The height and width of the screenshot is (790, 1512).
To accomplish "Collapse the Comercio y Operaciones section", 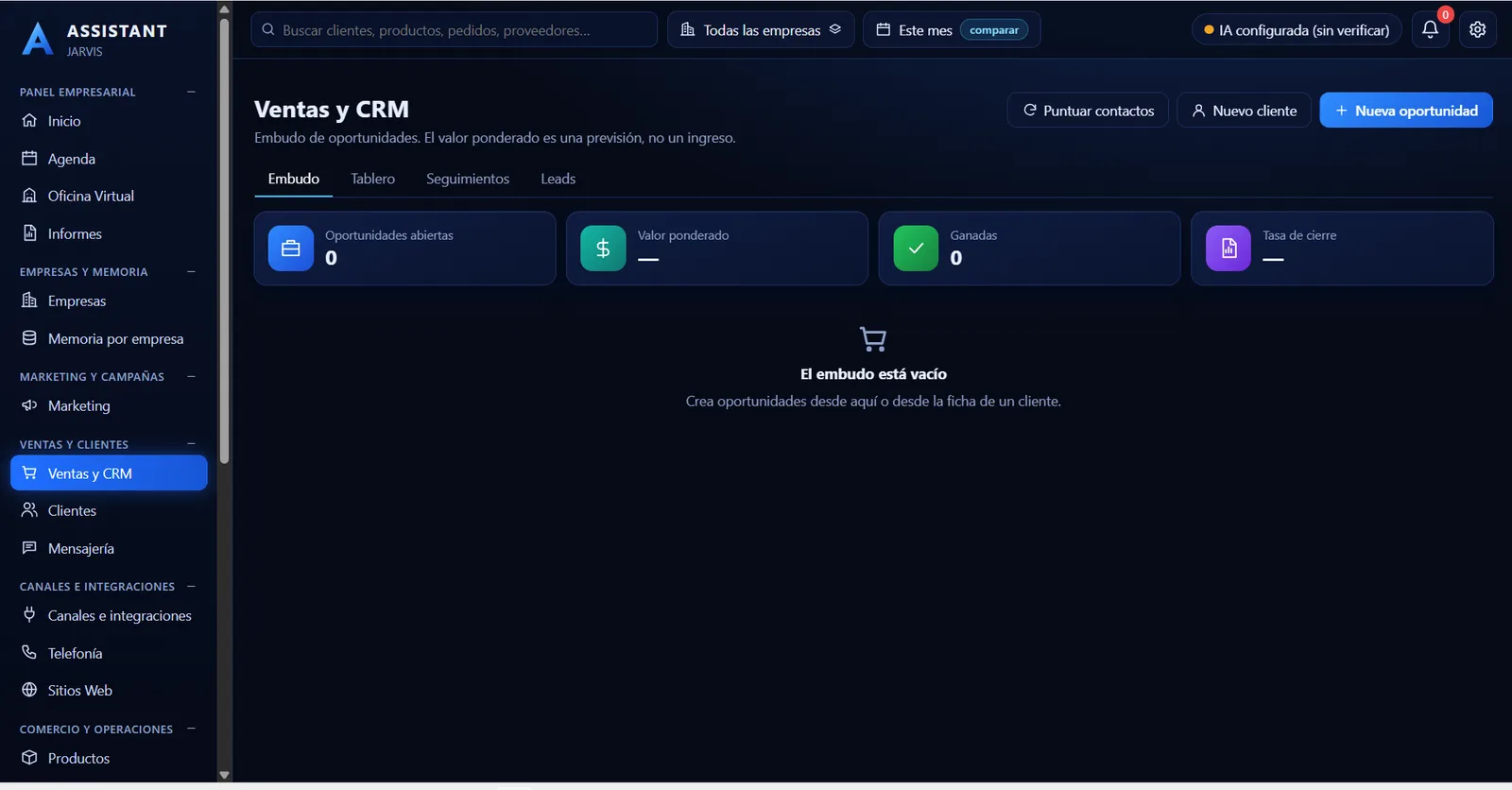I will [191, 729].
